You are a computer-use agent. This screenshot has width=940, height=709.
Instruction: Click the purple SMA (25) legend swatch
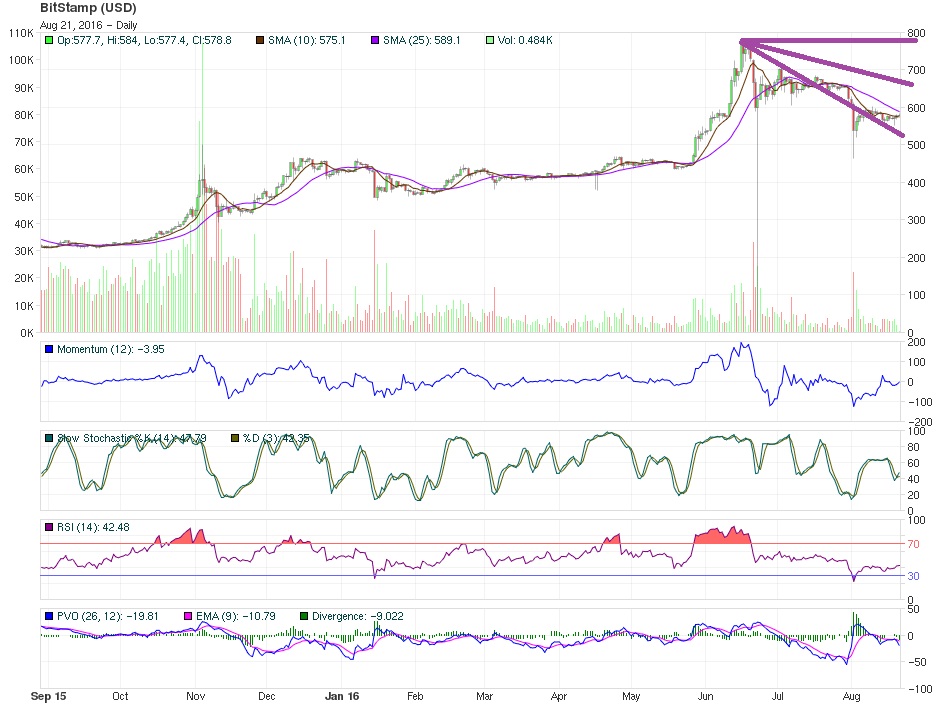tap(375, 40)
